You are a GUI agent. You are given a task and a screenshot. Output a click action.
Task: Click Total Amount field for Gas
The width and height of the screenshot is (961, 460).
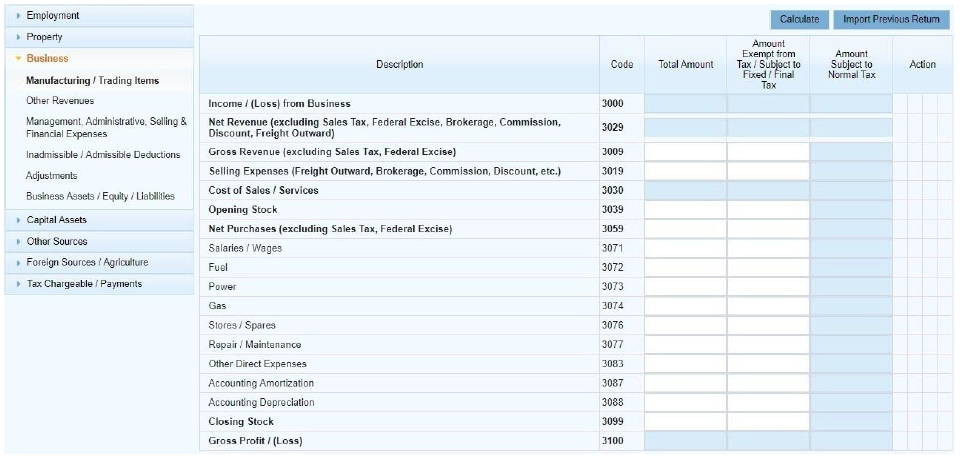[x=685, y=306]
